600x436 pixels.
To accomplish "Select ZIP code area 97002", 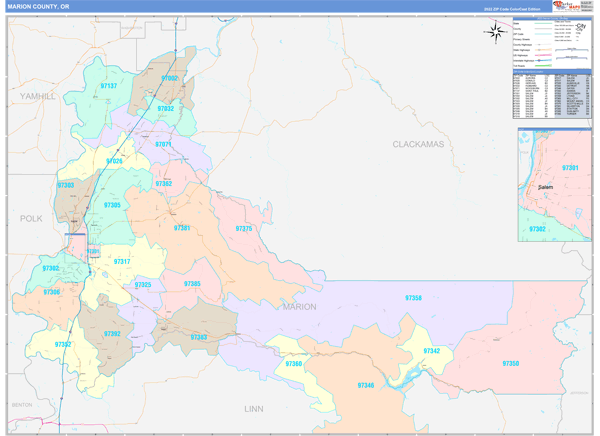I will [169, 78].
